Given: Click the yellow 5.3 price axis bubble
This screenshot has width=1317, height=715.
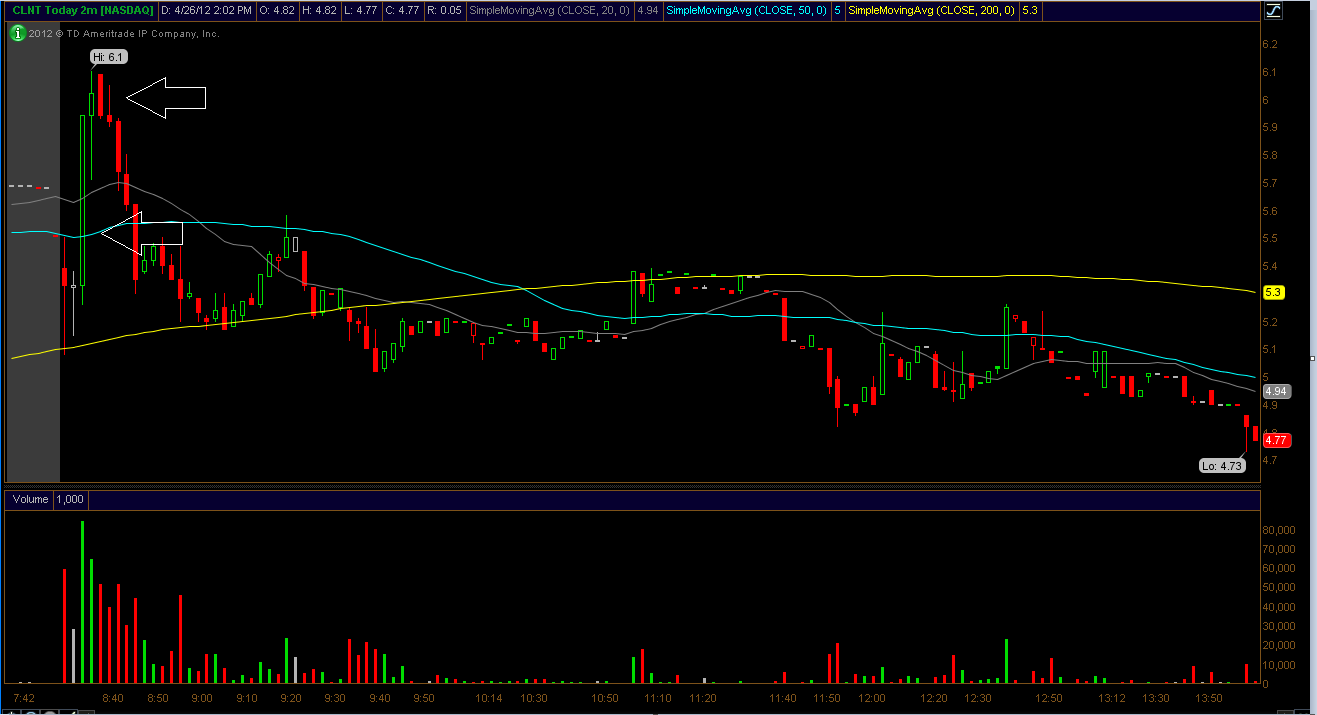Looking at the screenshot, I should click(x=1274, y=292).
